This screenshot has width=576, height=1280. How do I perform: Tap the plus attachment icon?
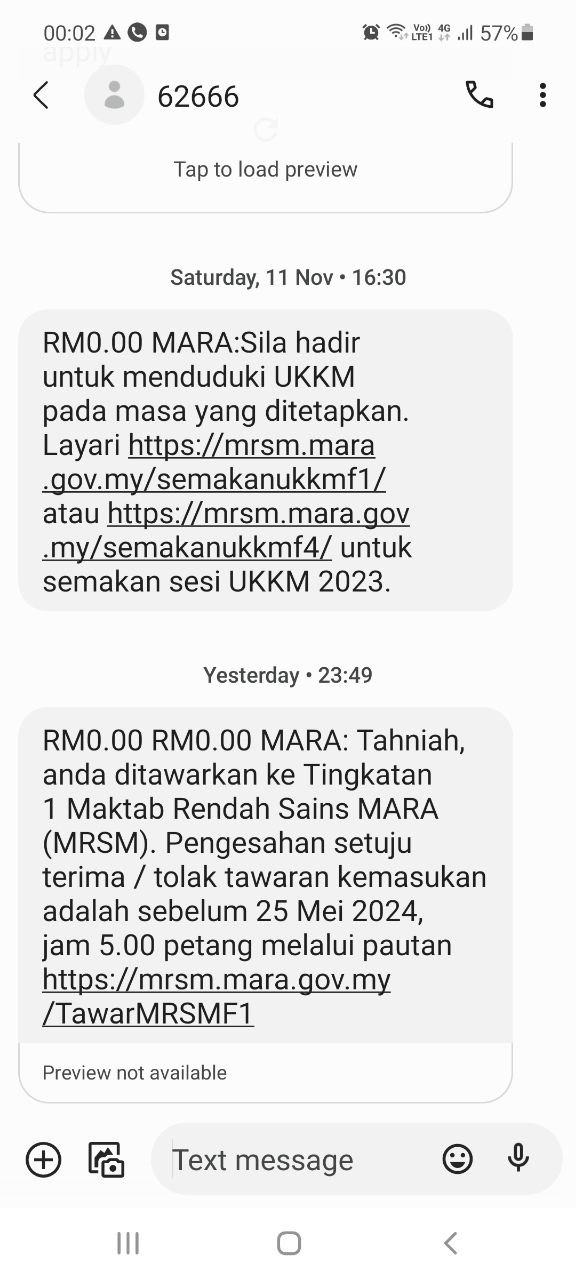(43, 1159)
